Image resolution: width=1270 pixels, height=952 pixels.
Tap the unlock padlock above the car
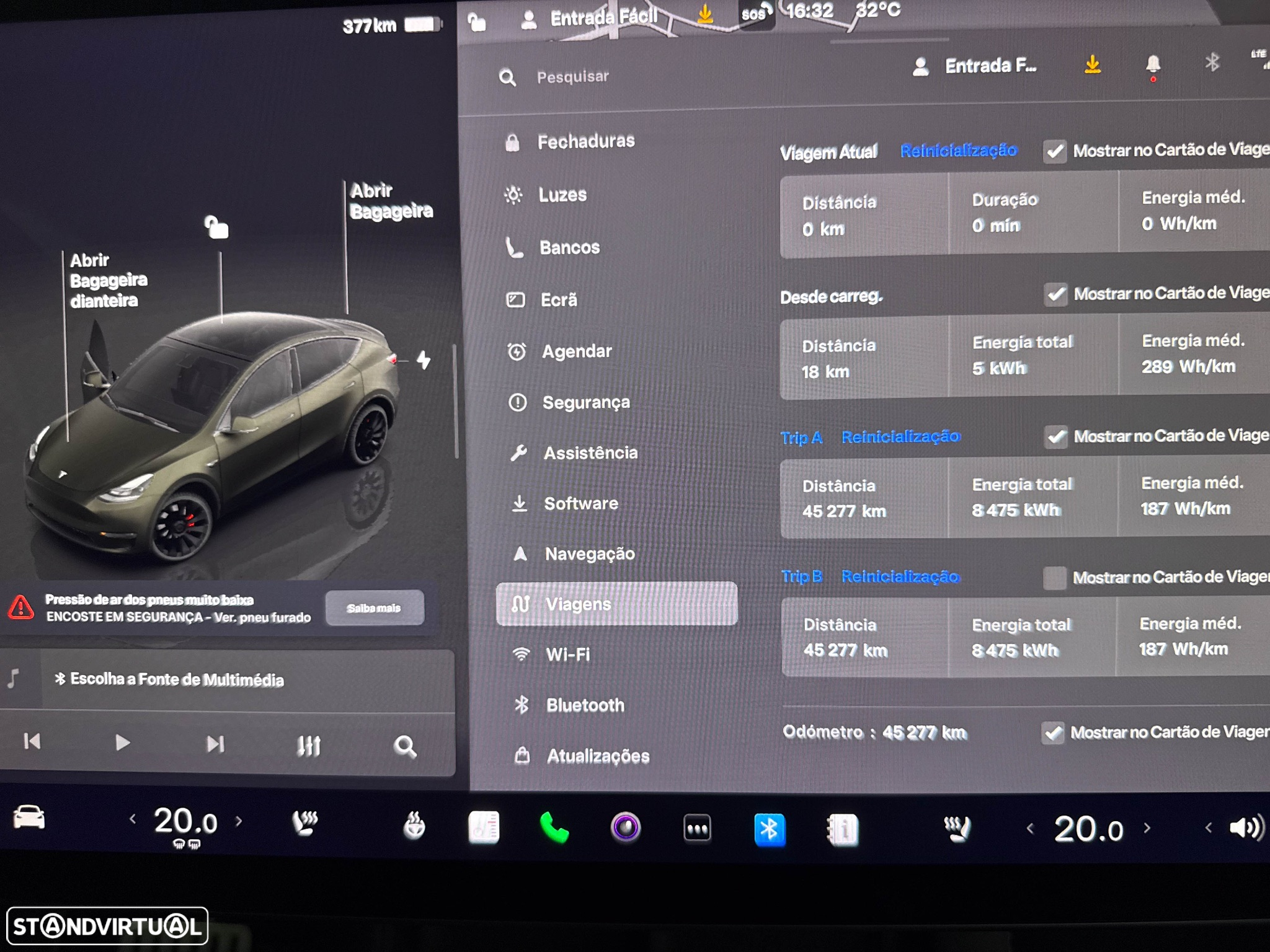(217, 227)
